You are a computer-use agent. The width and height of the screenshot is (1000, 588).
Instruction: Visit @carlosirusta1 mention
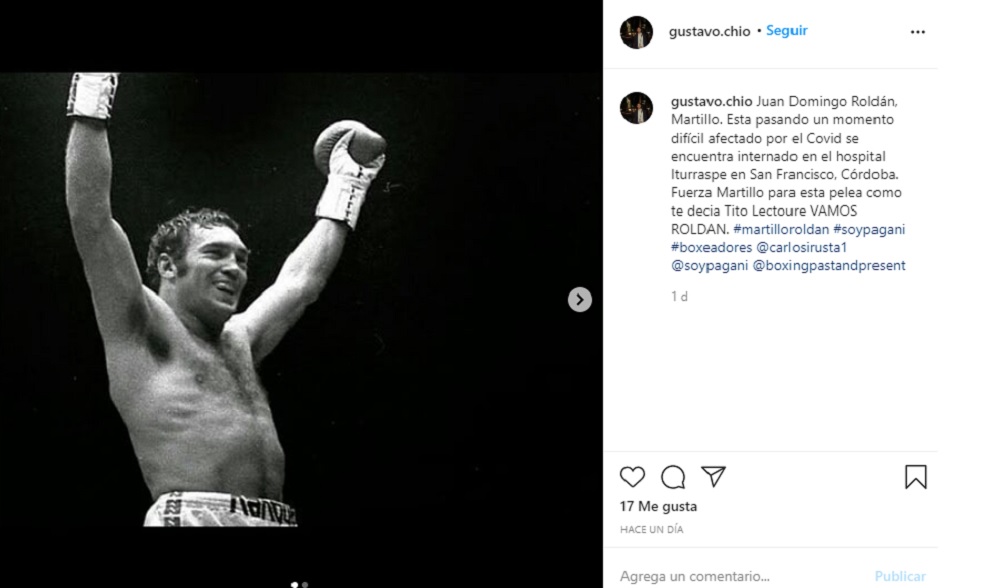804,247
